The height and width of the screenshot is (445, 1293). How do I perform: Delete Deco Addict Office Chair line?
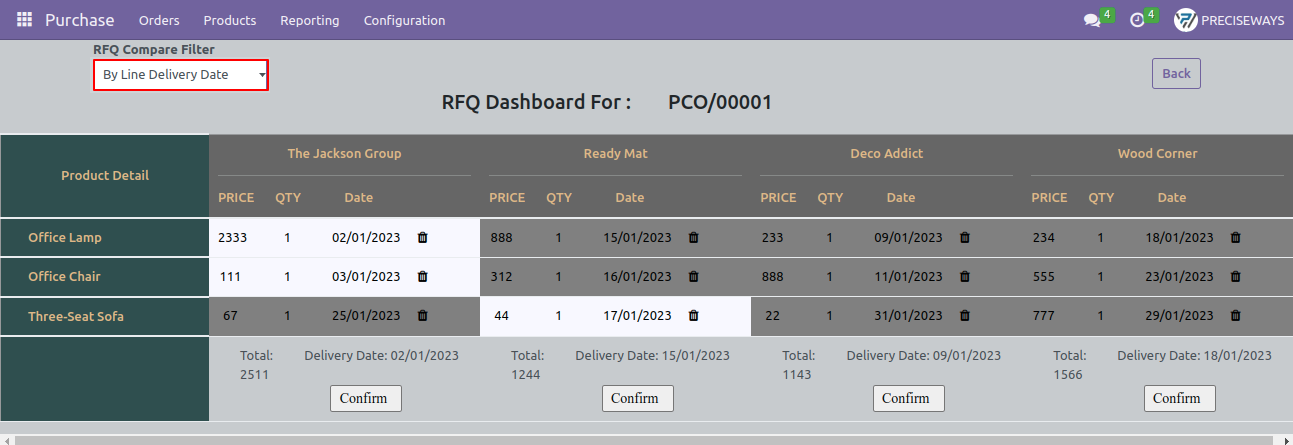tap(964, 277)
